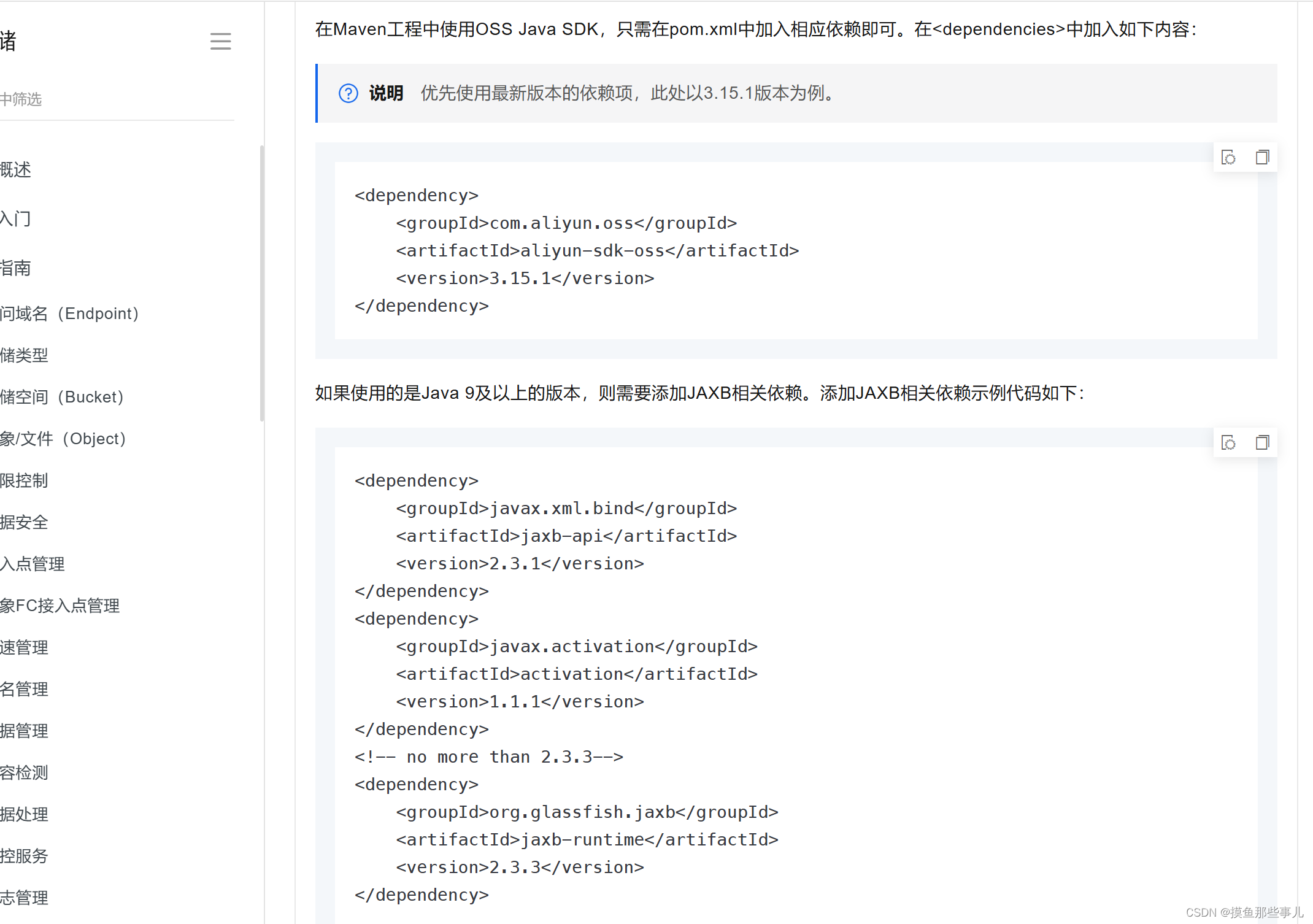
Task: Click the 说明 note text about version 3.15.1
Action: (628, 93)
